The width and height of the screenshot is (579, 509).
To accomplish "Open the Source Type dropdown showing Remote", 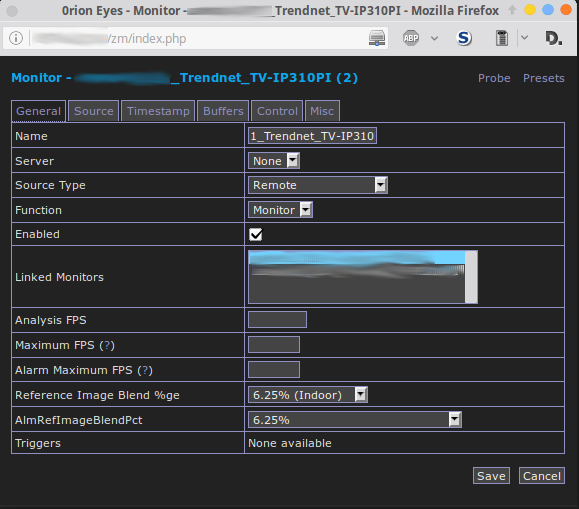I will click(318, 185).
